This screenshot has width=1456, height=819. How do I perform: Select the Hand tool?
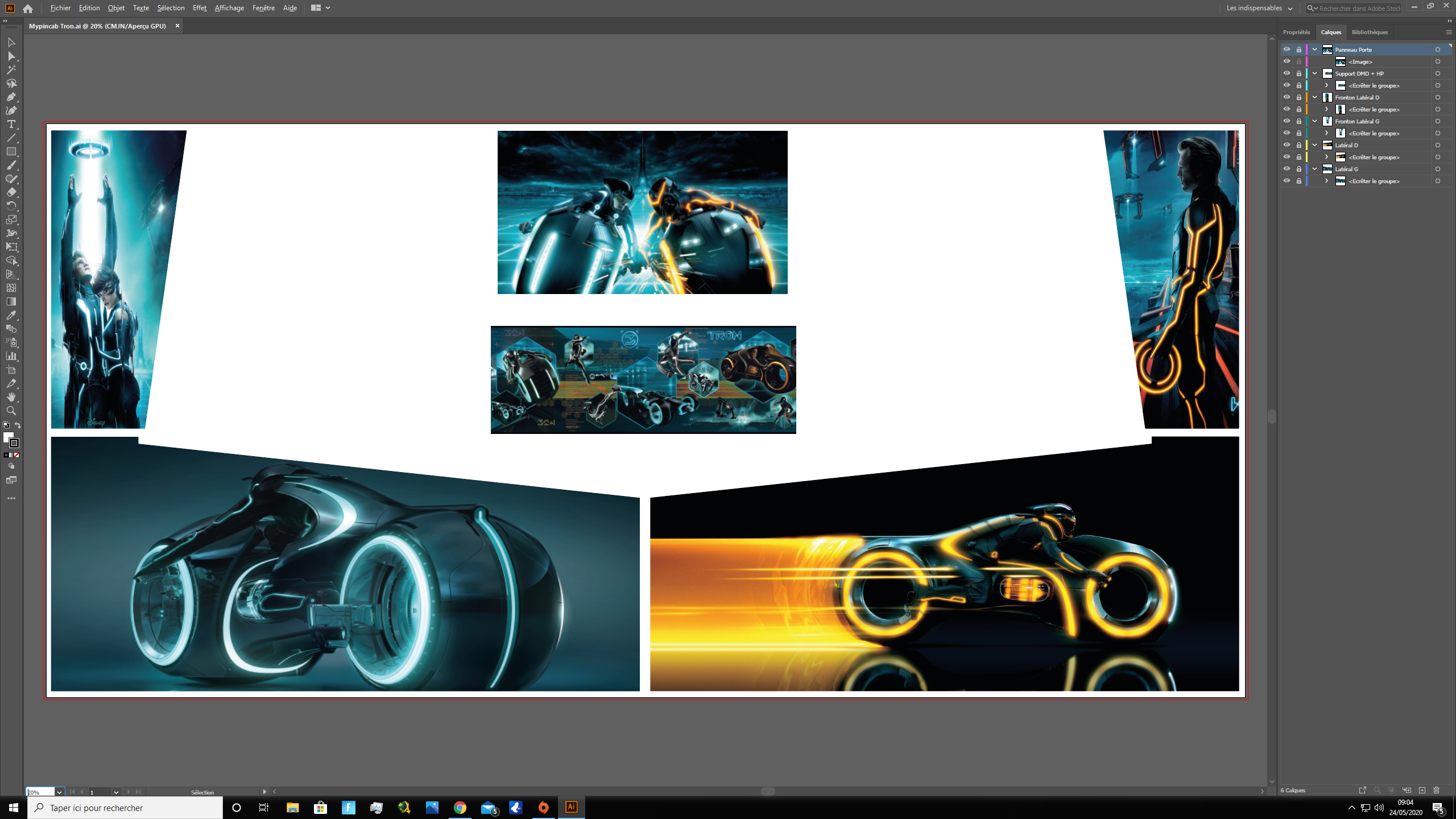click(11, 398)
